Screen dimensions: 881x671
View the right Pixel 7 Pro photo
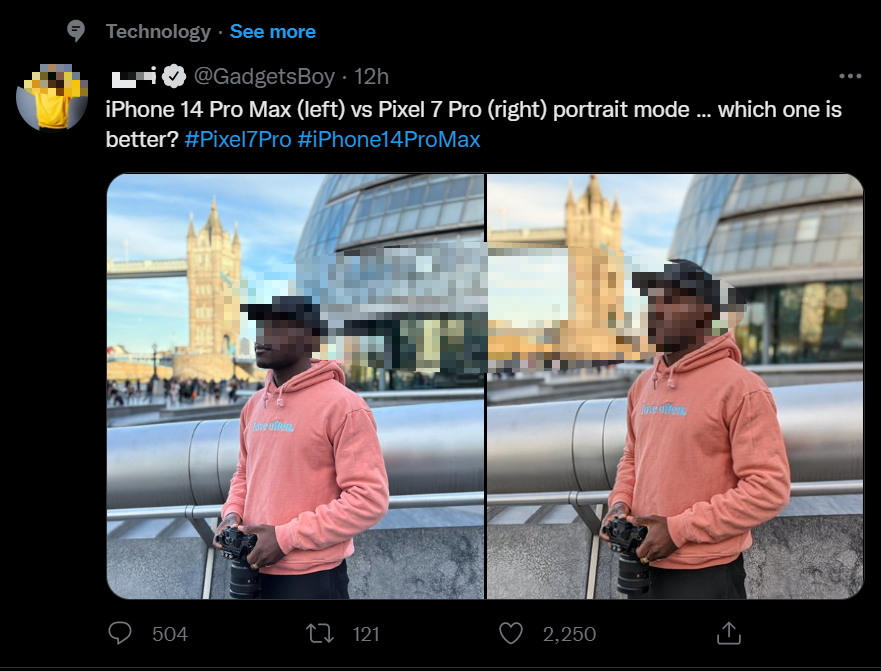(x=675, y=386)
